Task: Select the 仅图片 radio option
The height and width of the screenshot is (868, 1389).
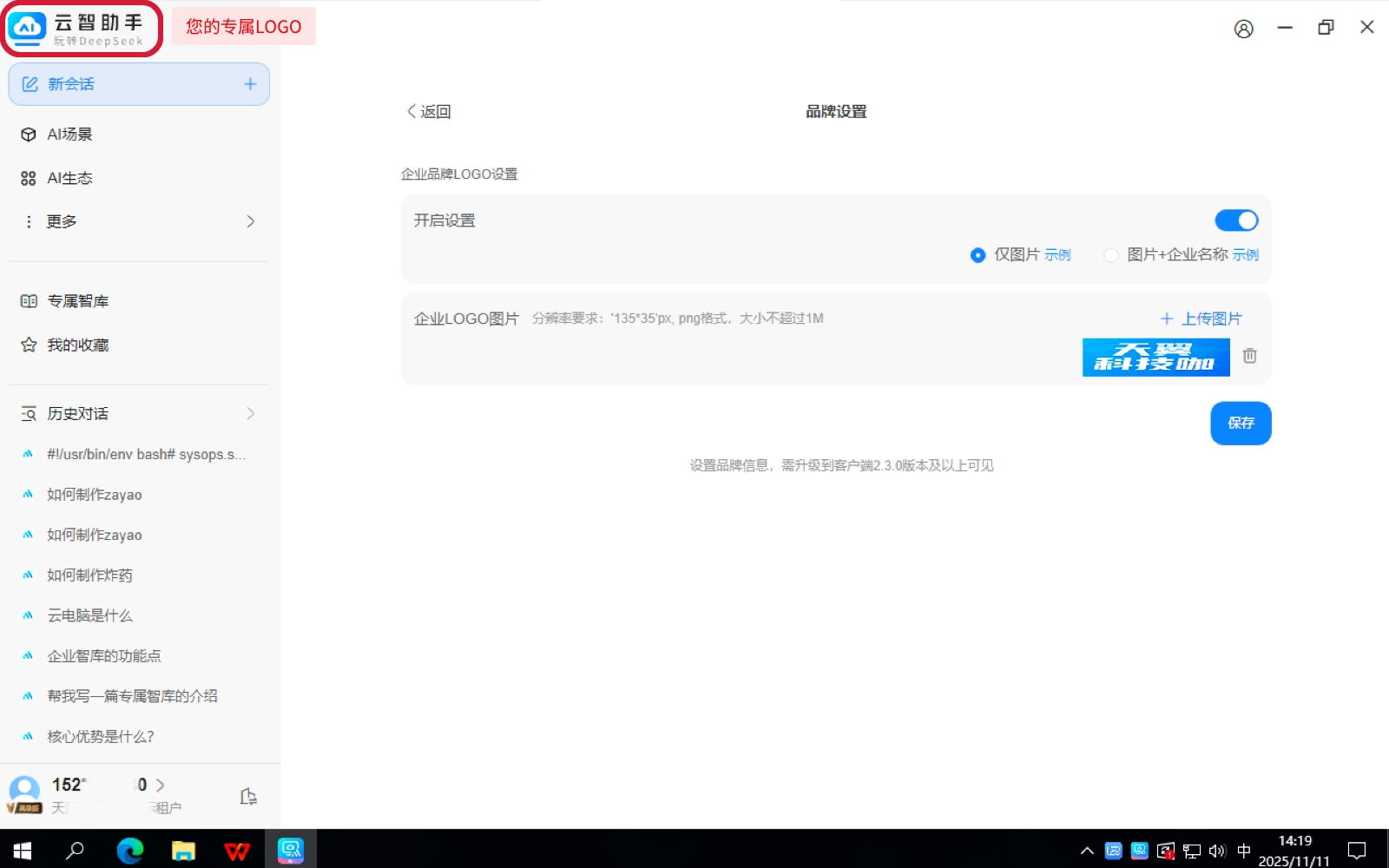Action: [978, 255]
